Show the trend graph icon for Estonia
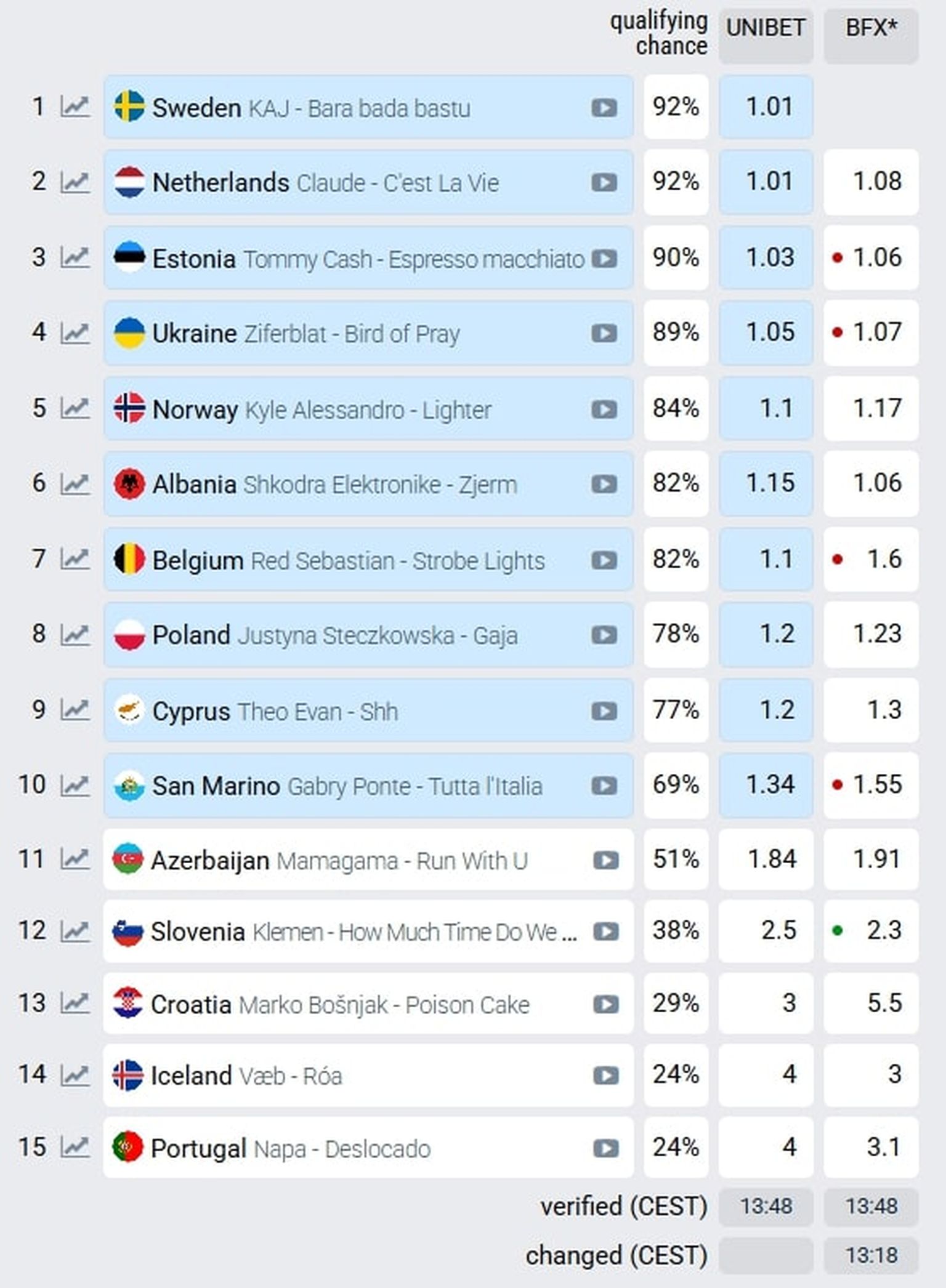The image size is (946, 1288). [x=75, y=257]
